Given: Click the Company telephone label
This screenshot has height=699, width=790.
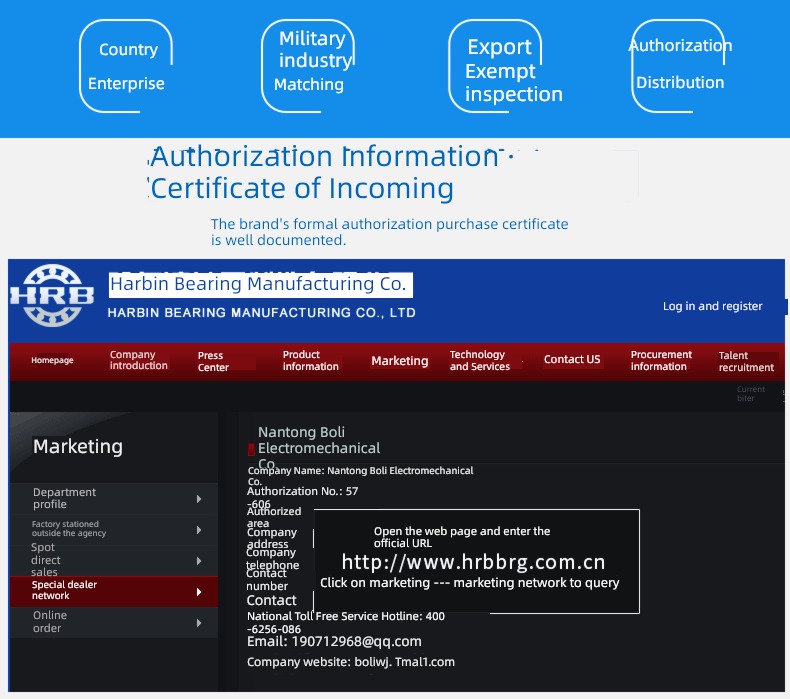Looking at the screenshot, I should point(272,558).
